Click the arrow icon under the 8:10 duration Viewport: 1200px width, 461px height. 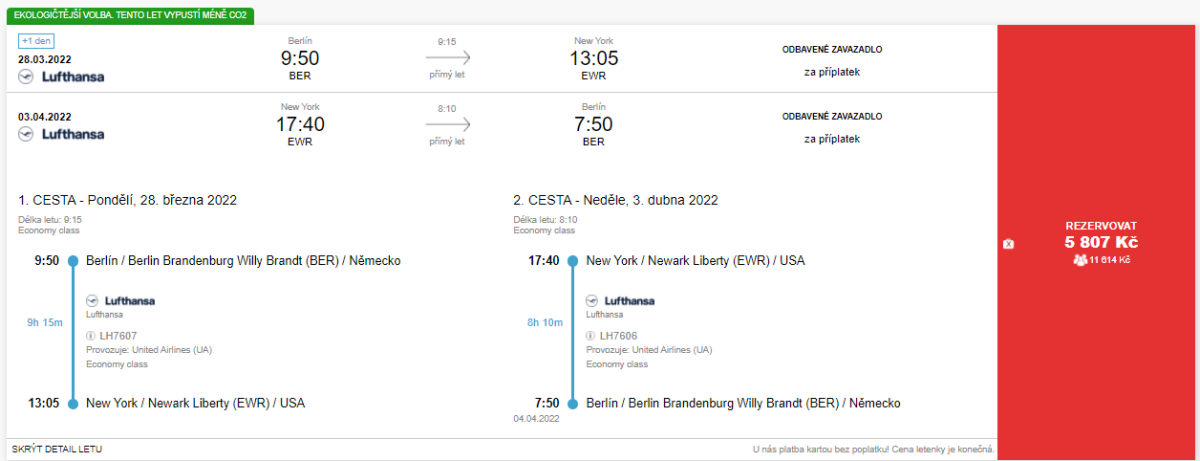click(447, 124)
